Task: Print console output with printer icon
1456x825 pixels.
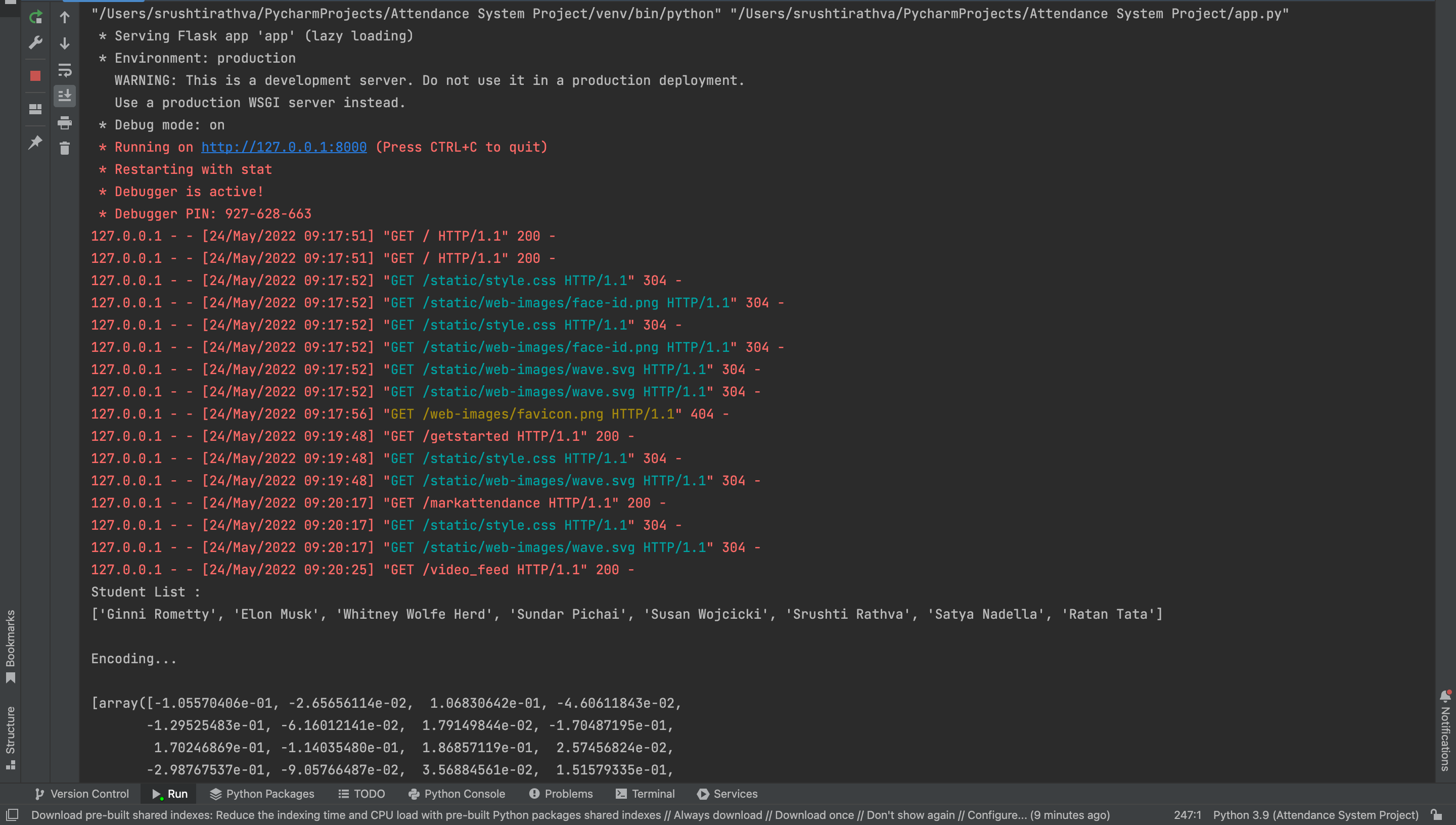Action: [x=65, y=122]
